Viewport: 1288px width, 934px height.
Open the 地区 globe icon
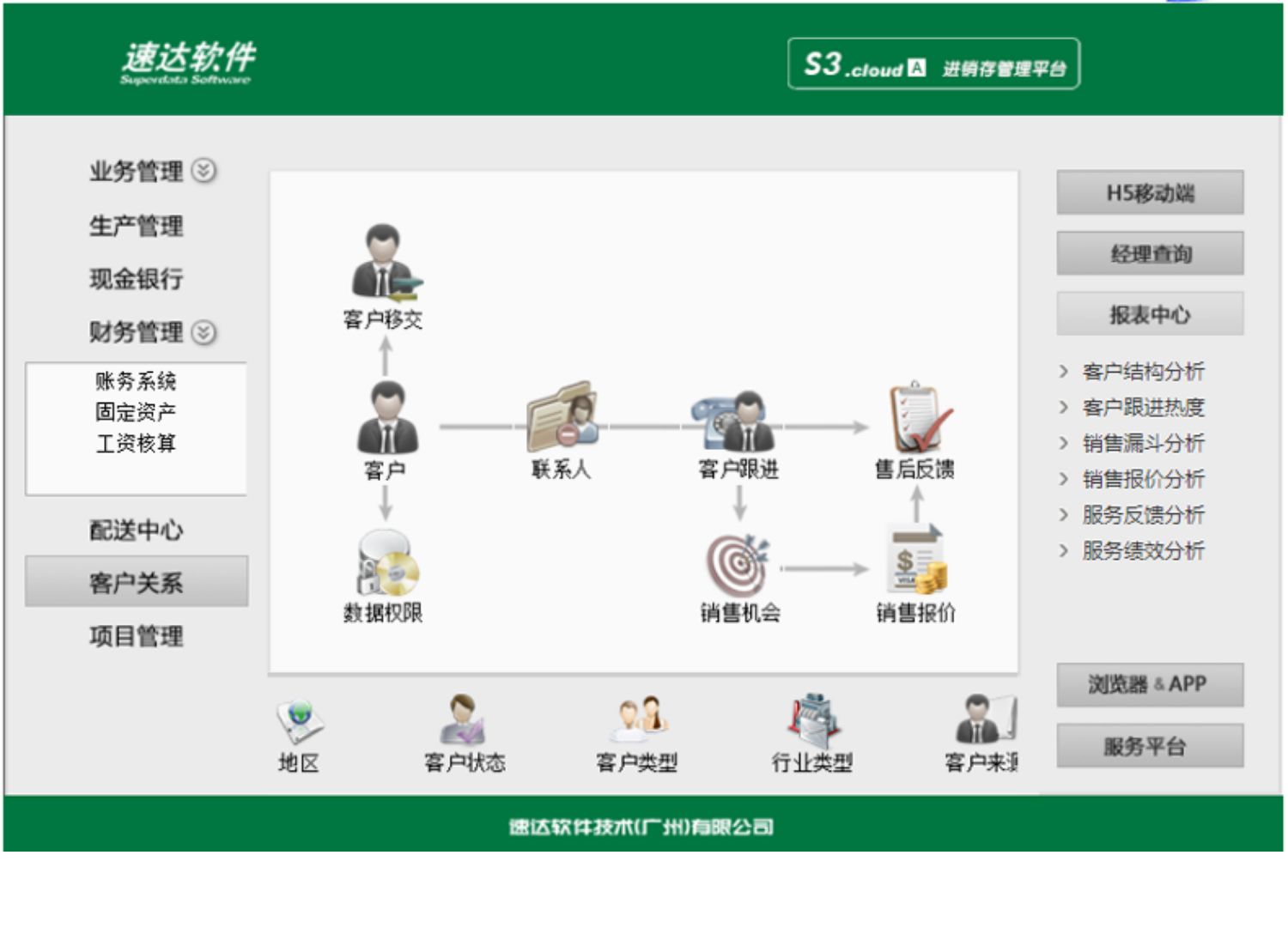click(300, 721)
